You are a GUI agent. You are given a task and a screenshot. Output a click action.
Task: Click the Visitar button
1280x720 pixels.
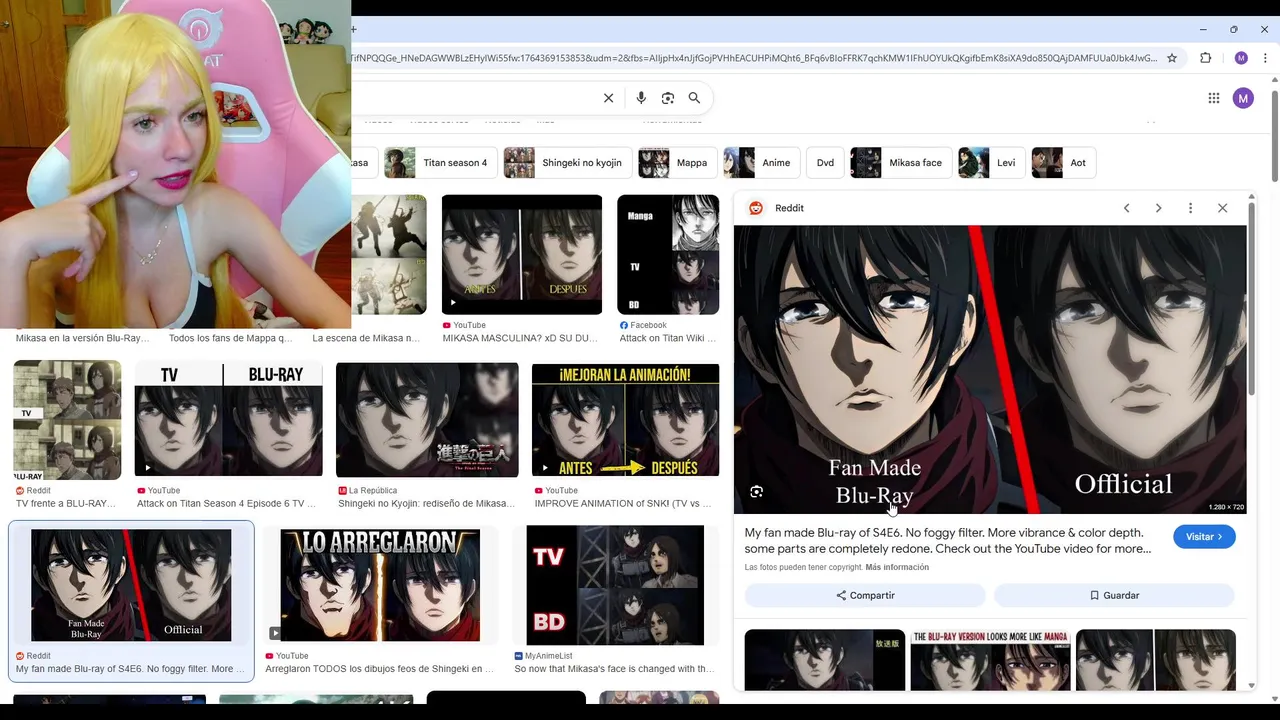click(1204, 537)
